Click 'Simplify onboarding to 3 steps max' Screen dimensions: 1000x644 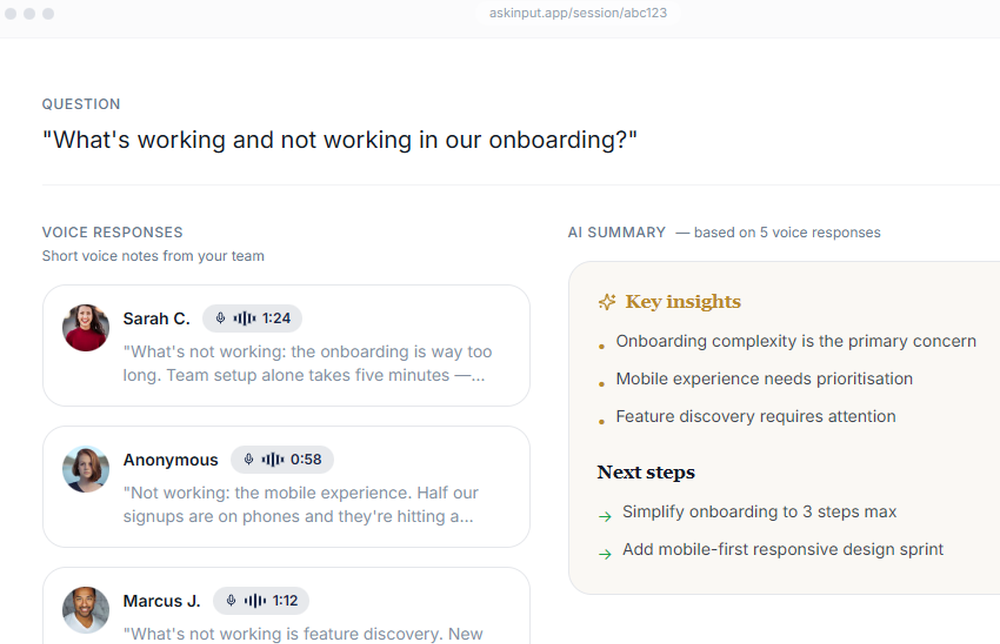click(760, 511)
